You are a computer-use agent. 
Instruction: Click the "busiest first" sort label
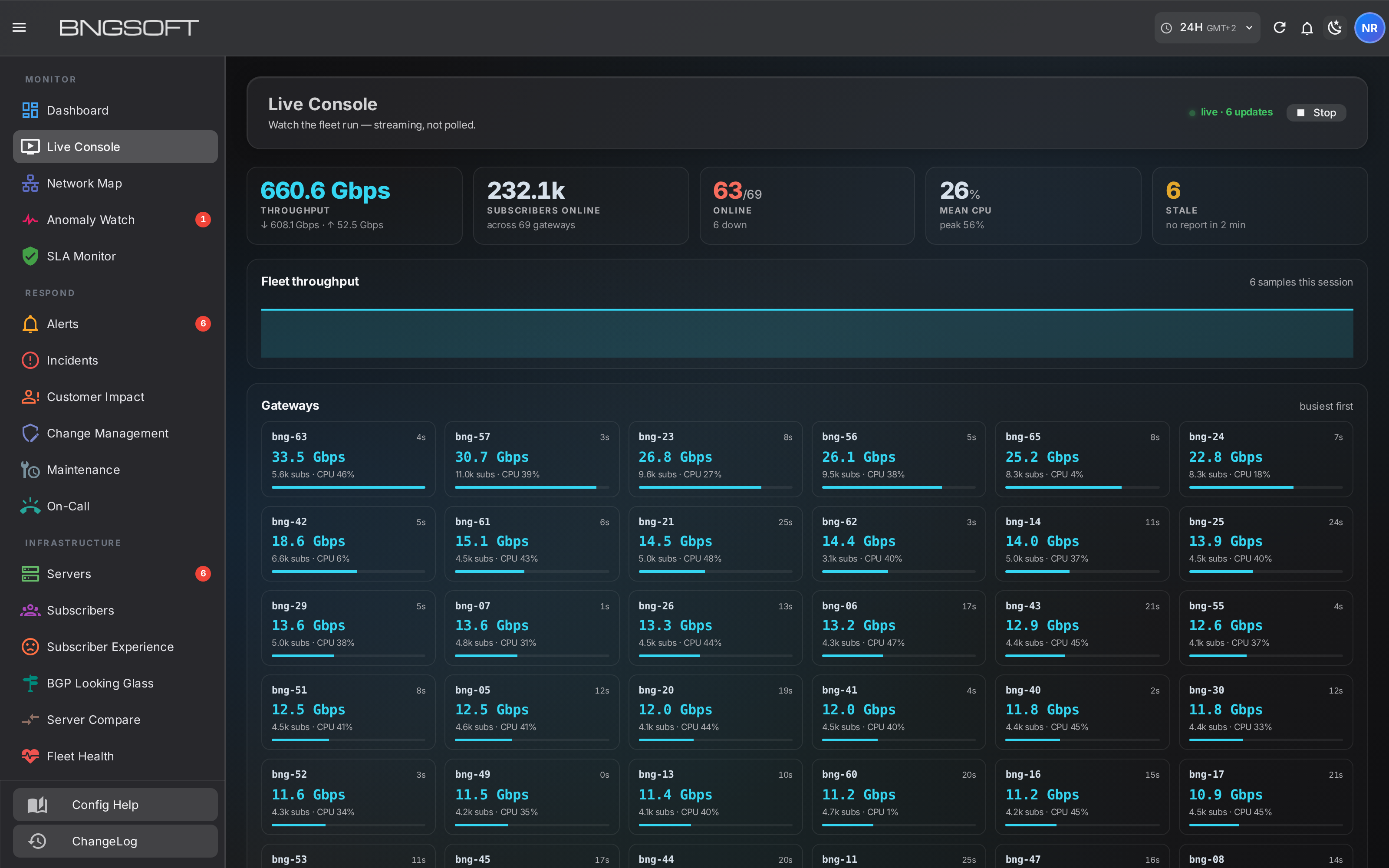point(1326,406)
